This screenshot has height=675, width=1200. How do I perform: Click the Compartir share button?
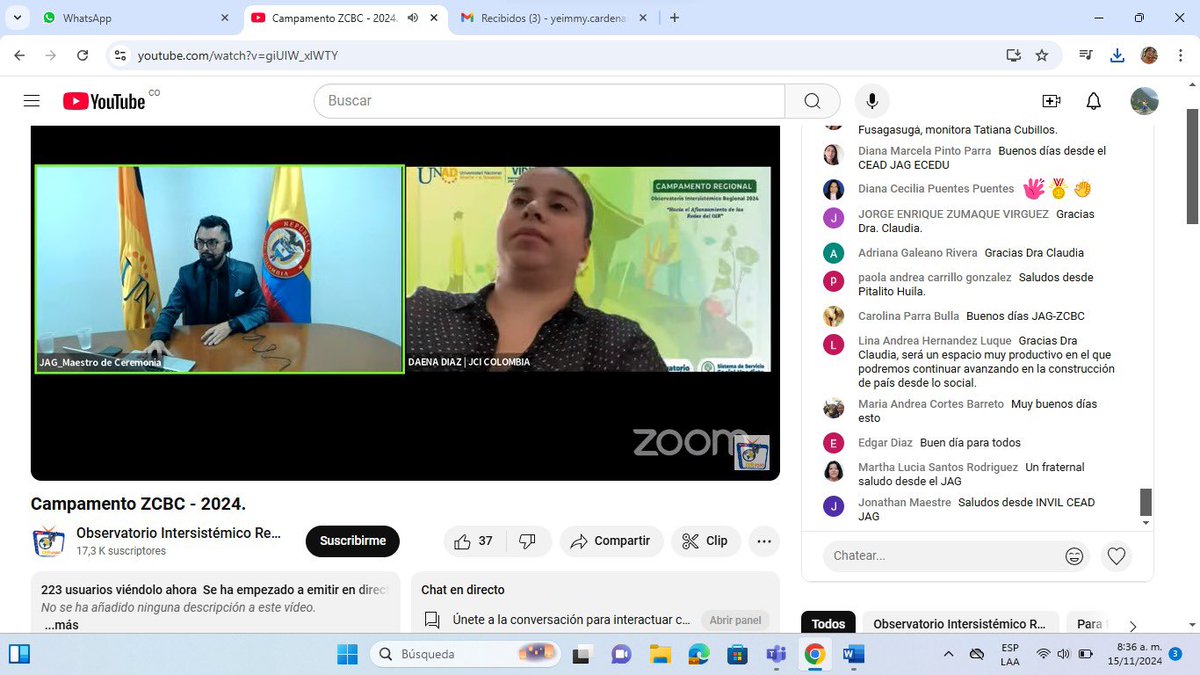[x=611, y=541]
